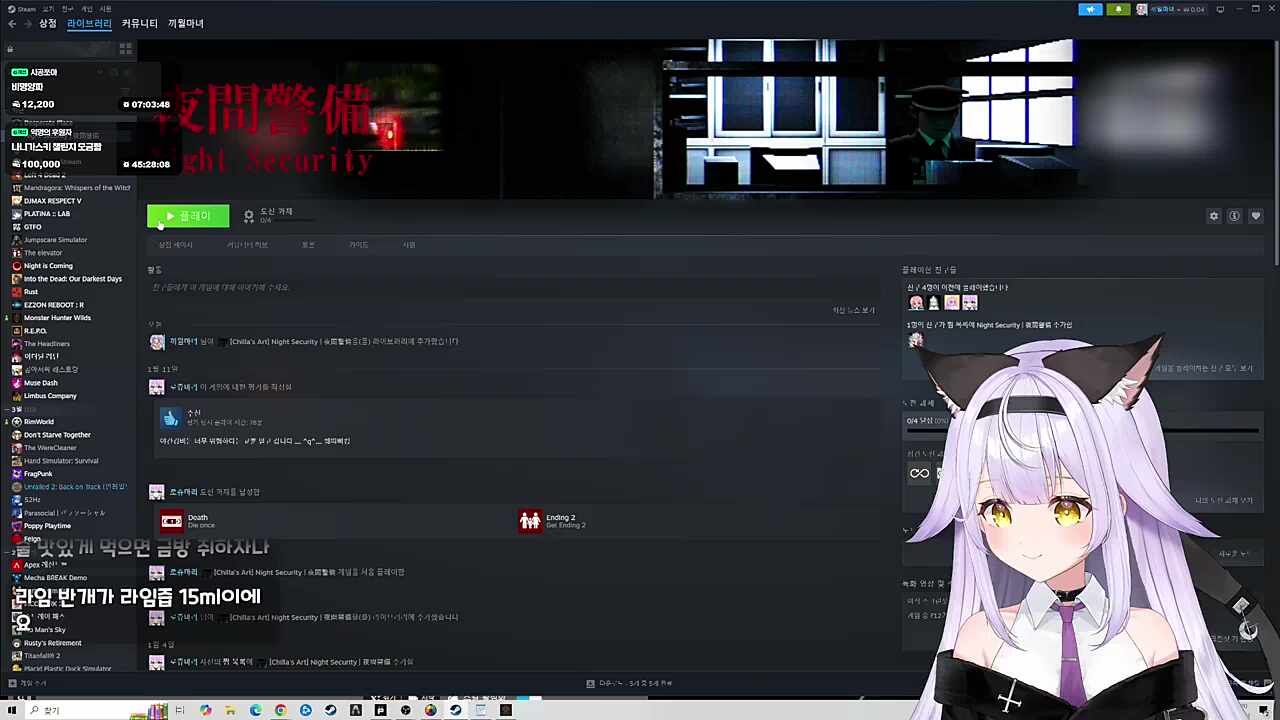Open downloads status at bottom bar
Image resolution: width=1280 pixels, height=720 pixels.
[629, 683]
